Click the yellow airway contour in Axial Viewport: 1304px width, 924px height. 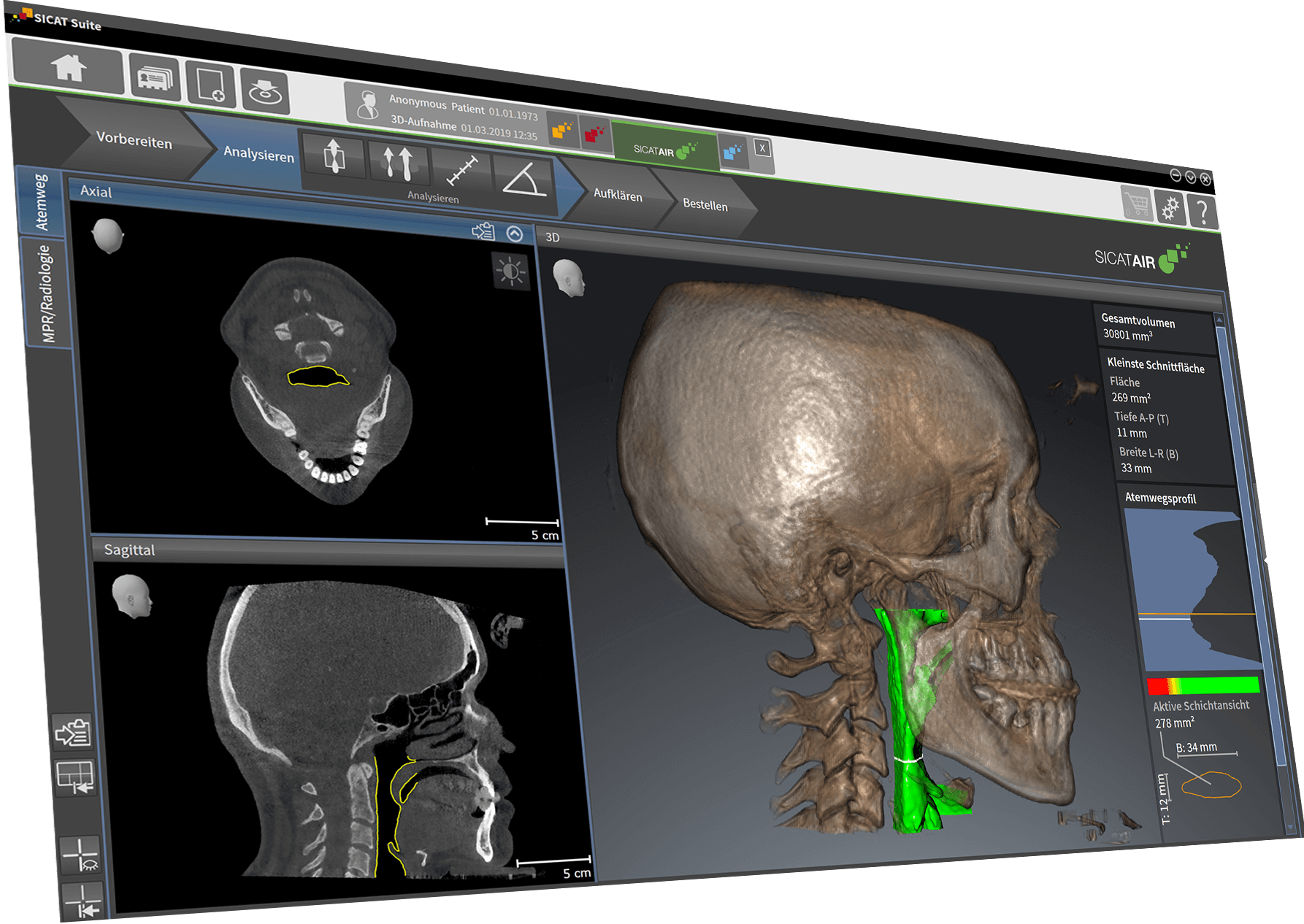(319, 377)
